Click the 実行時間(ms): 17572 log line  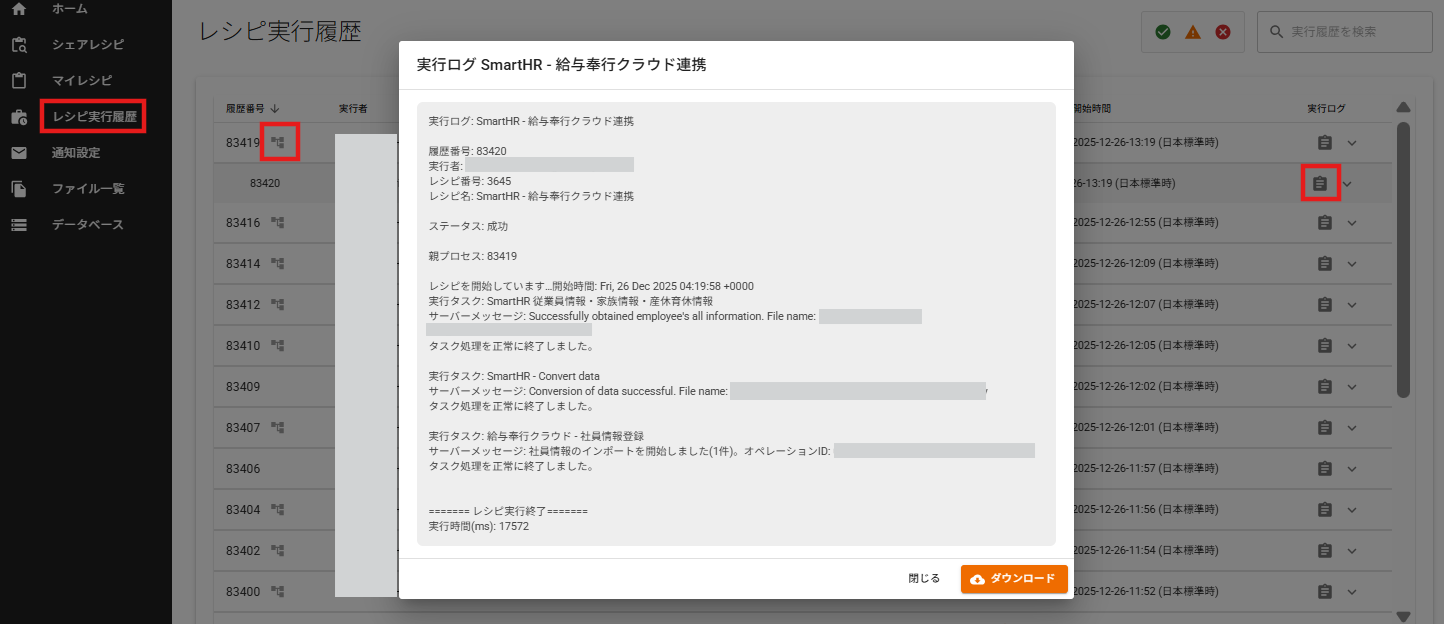click(x=479, y=525)
